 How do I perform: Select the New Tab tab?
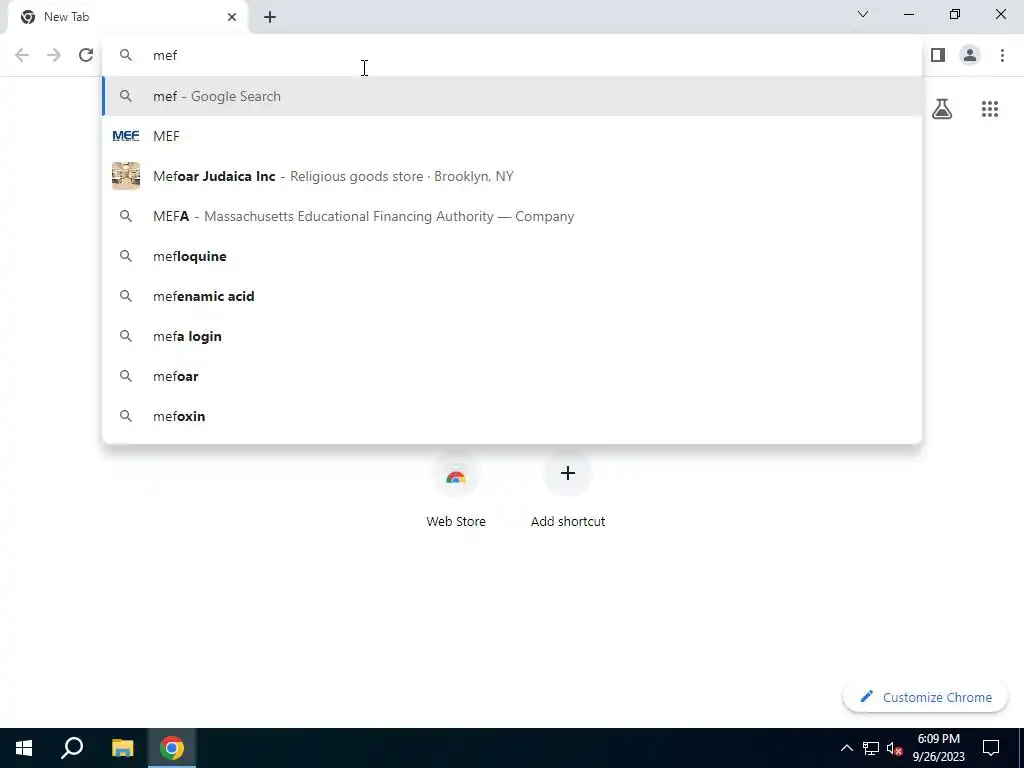[128, 17]
